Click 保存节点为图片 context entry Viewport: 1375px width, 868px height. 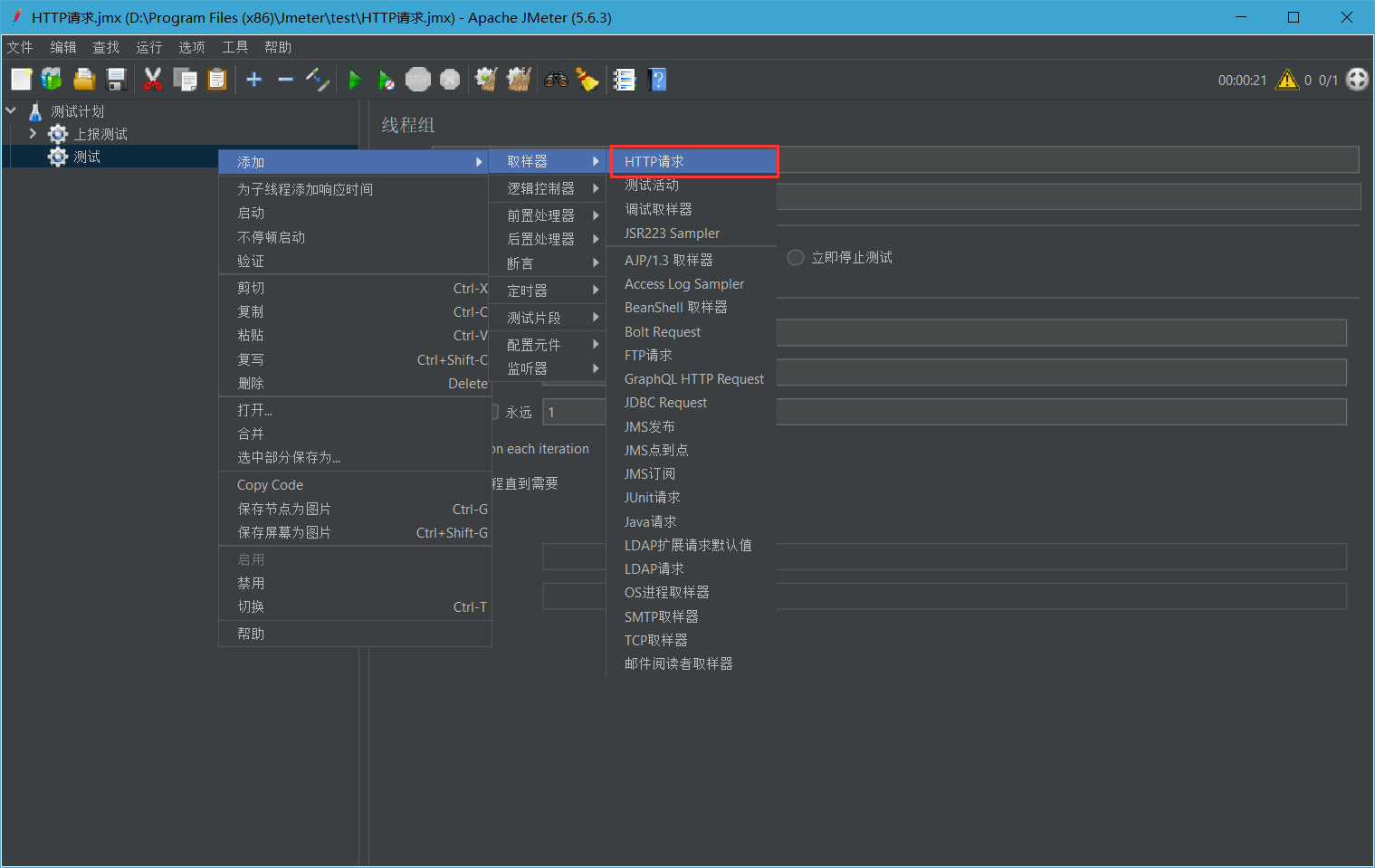coord(355,509)
